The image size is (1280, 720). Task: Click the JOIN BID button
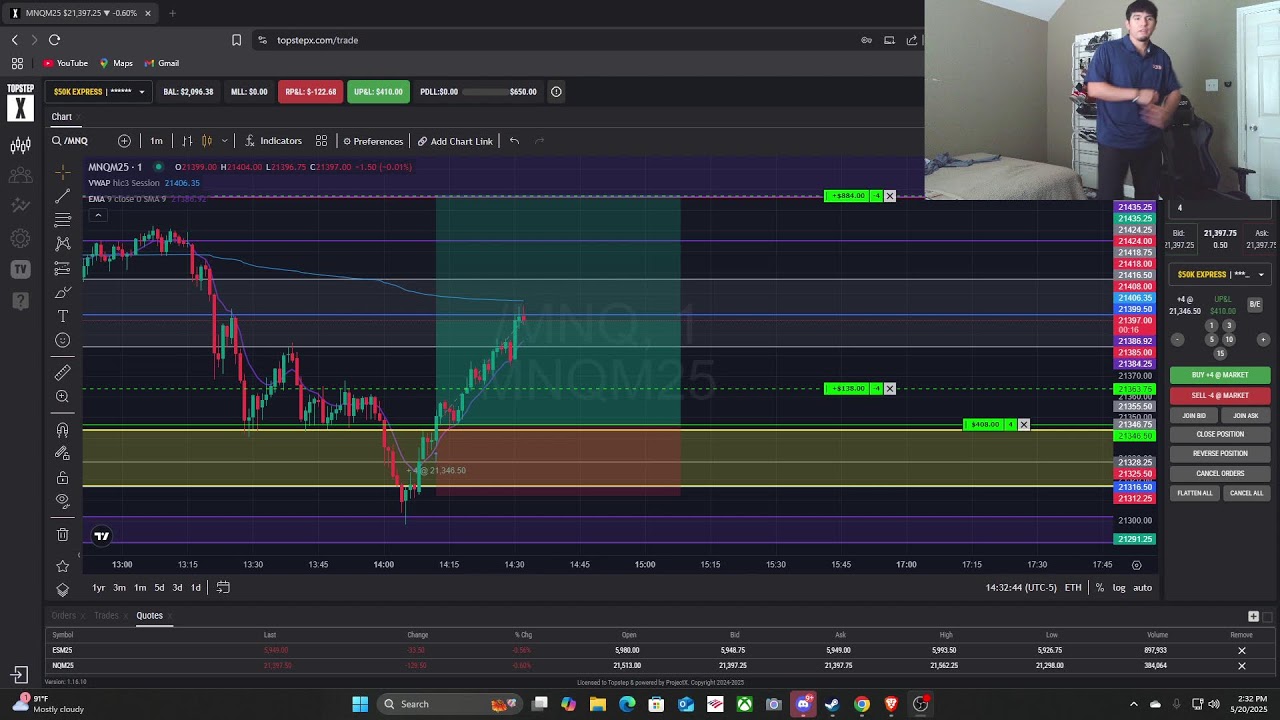click(x=1194, y=416)
